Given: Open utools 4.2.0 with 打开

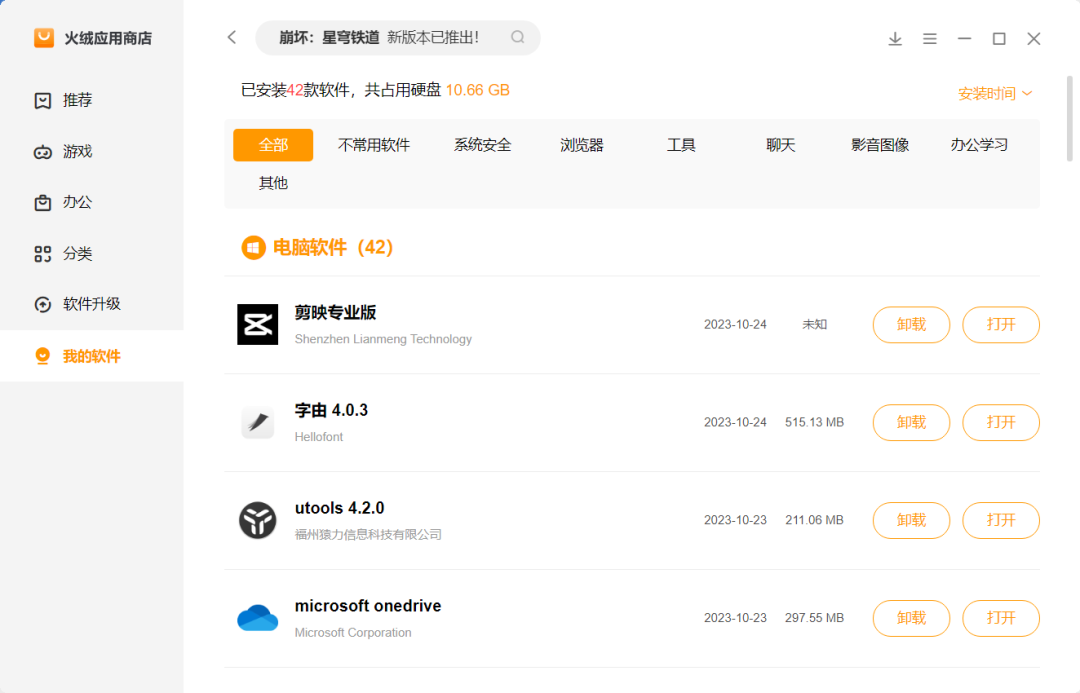Looking at the screenshot, I should click(1001, 520).
